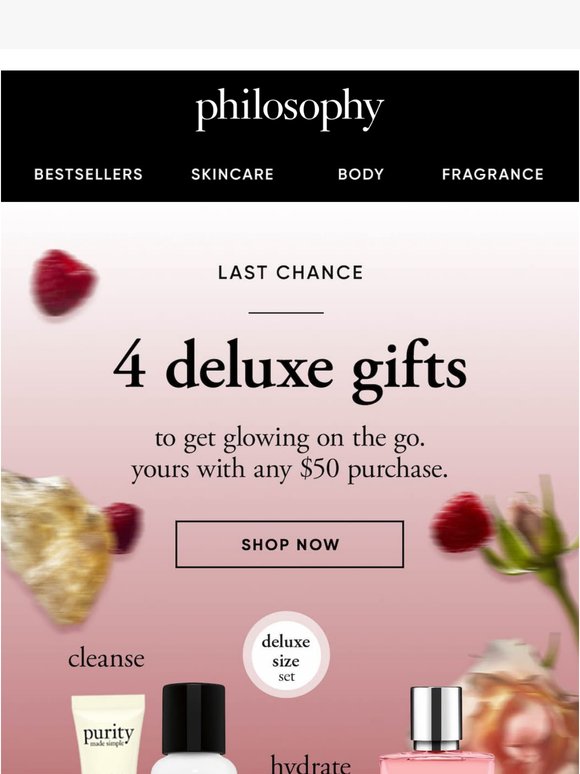
Task: Click the philosophy brand logo
Action: pyautogui.click(x=290, y=110)
